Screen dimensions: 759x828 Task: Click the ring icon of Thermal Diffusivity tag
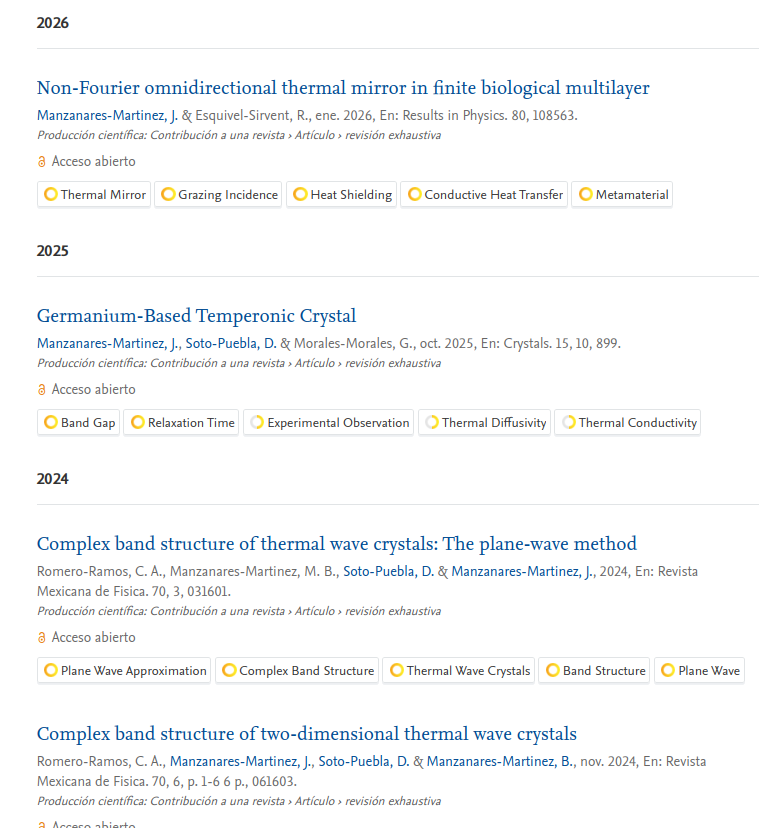coord(432,422)
